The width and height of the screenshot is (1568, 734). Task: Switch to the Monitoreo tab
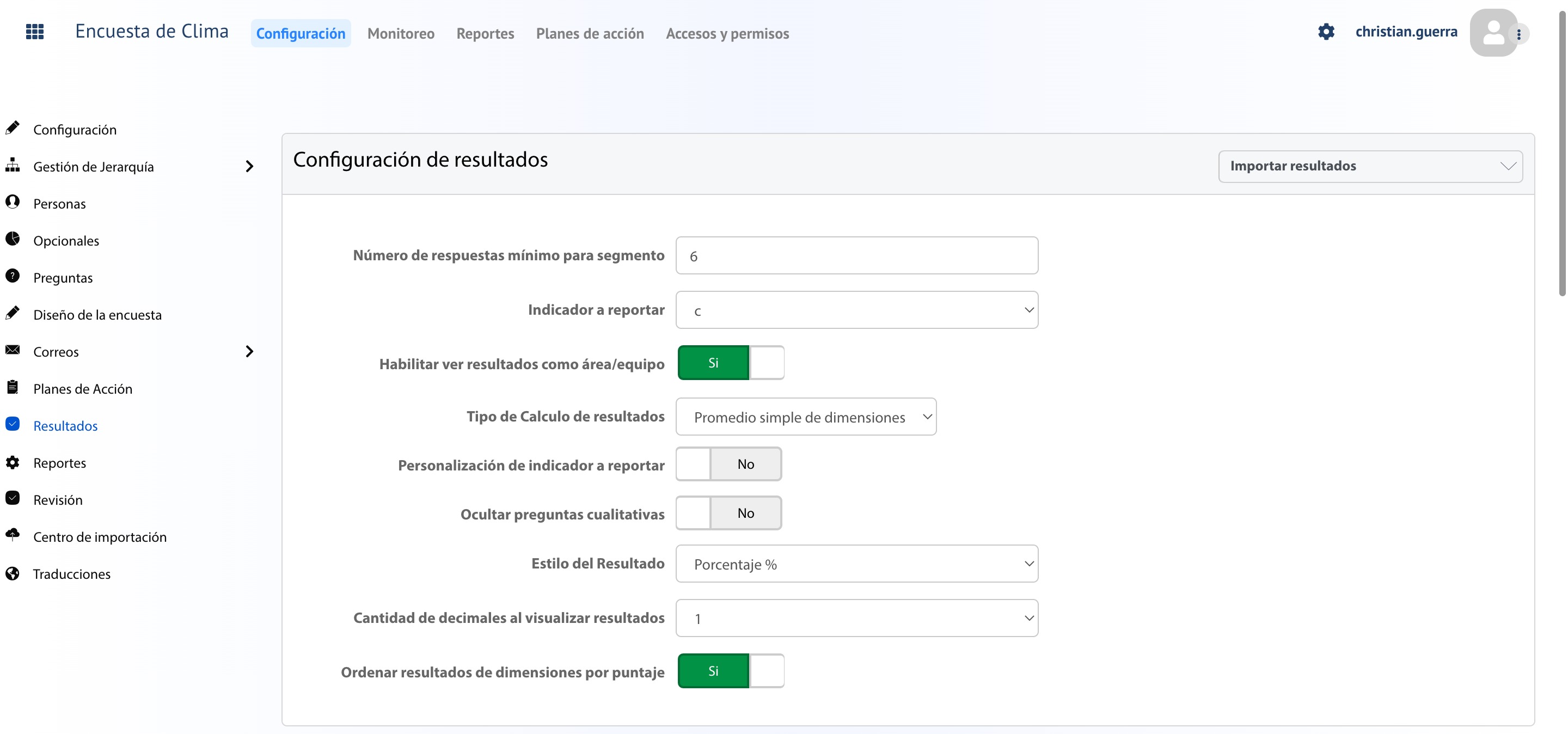click(x=401, y=33)
